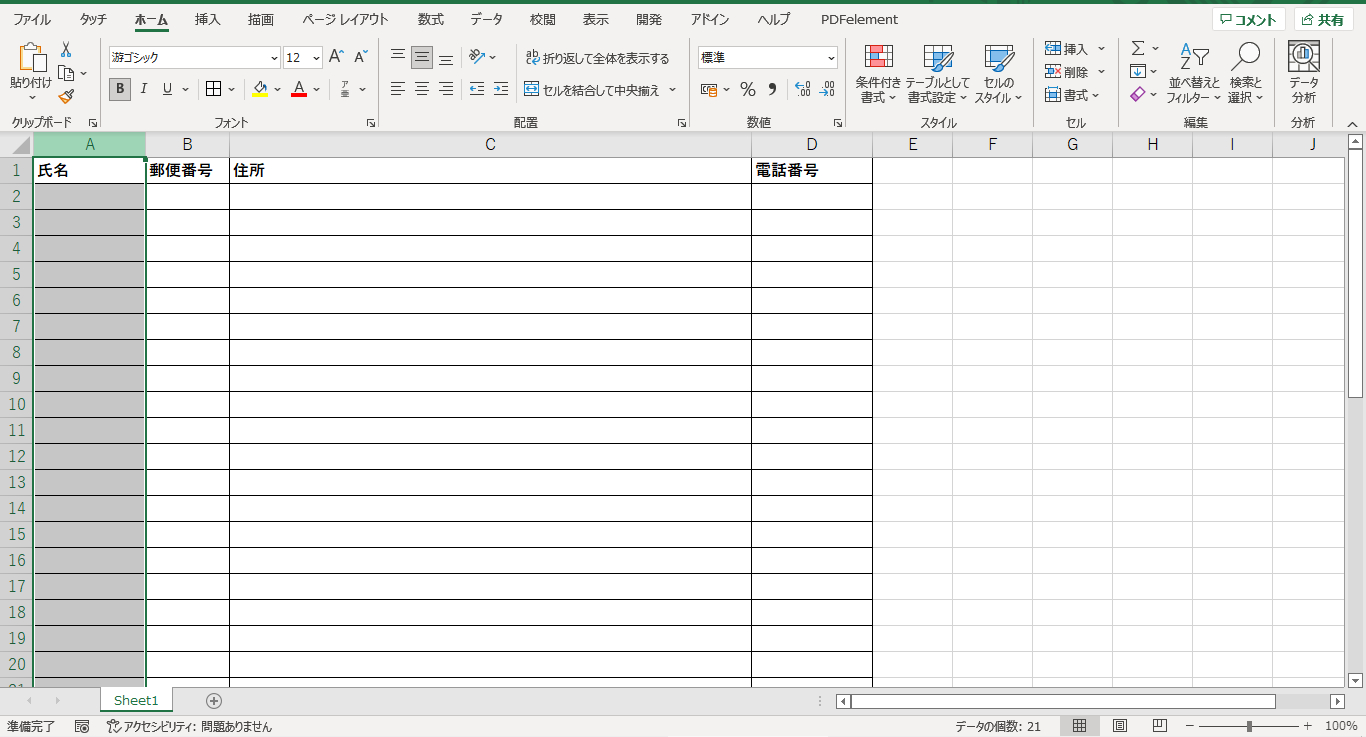This screenshot has width=1366, height=737.
Task: Open 書式 format cells dropdown
Action: [x=1072, y=95]
